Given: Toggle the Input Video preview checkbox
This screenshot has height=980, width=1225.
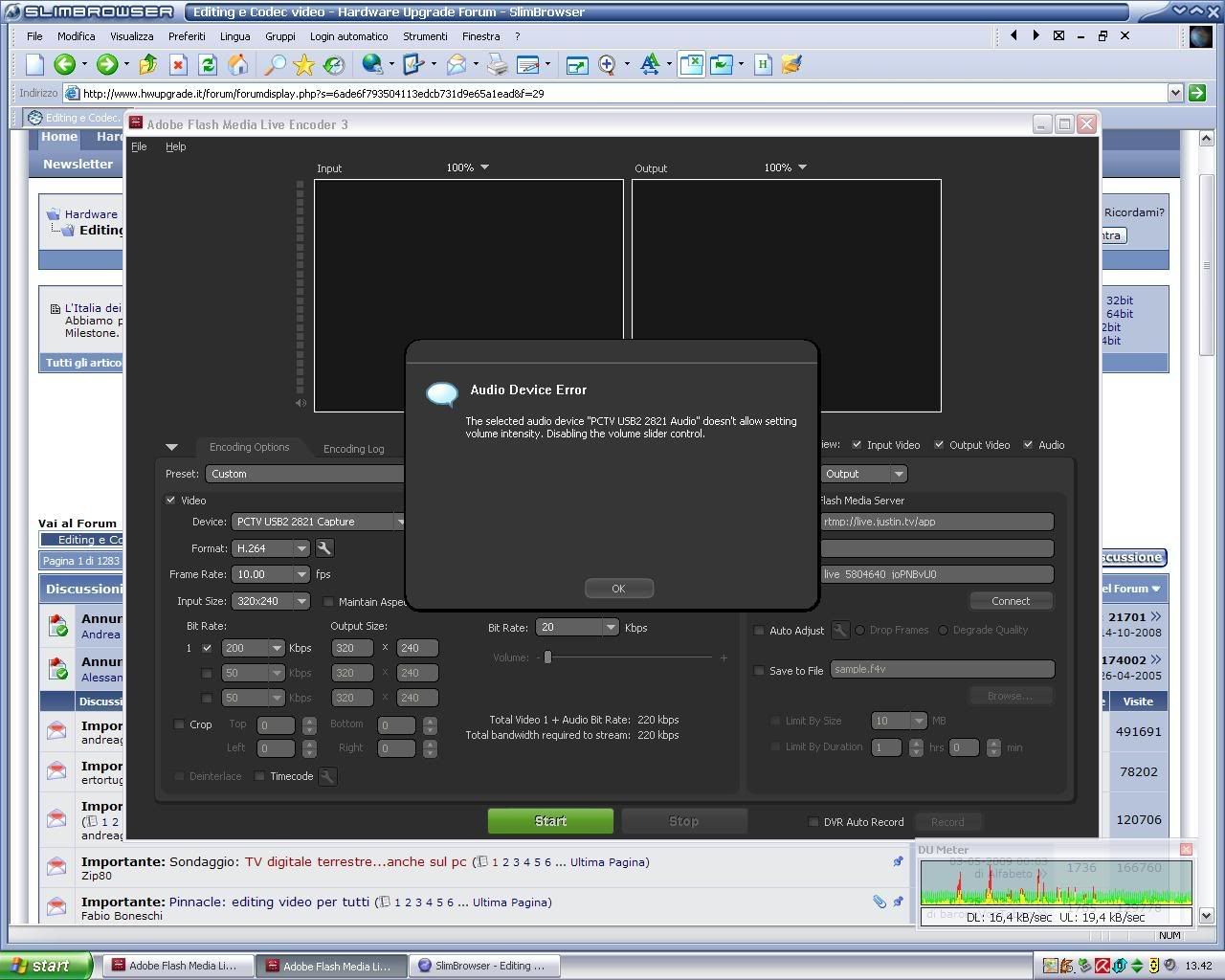Looking at the screenshot, I should 857,444.
